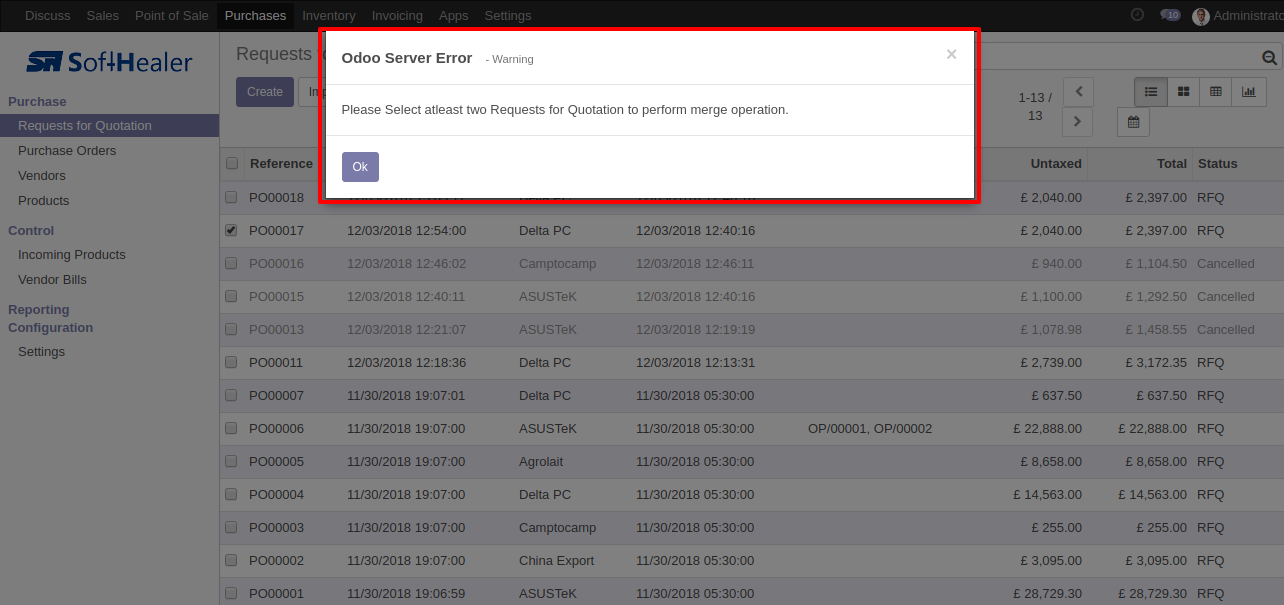Screen dimensions: 1284x605
Task: Click the activities clock icon
Action: pyautogui.click(x=1137, y=15)
